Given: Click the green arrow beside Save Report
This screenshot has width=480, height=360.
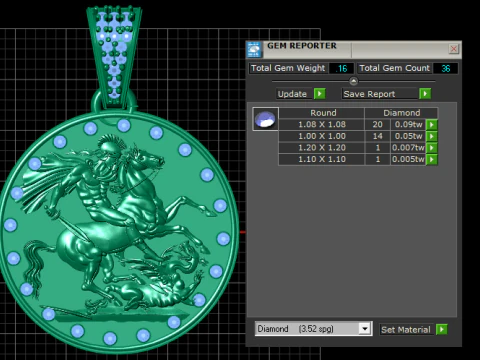Looking at the screenshot, I should 425,94.
